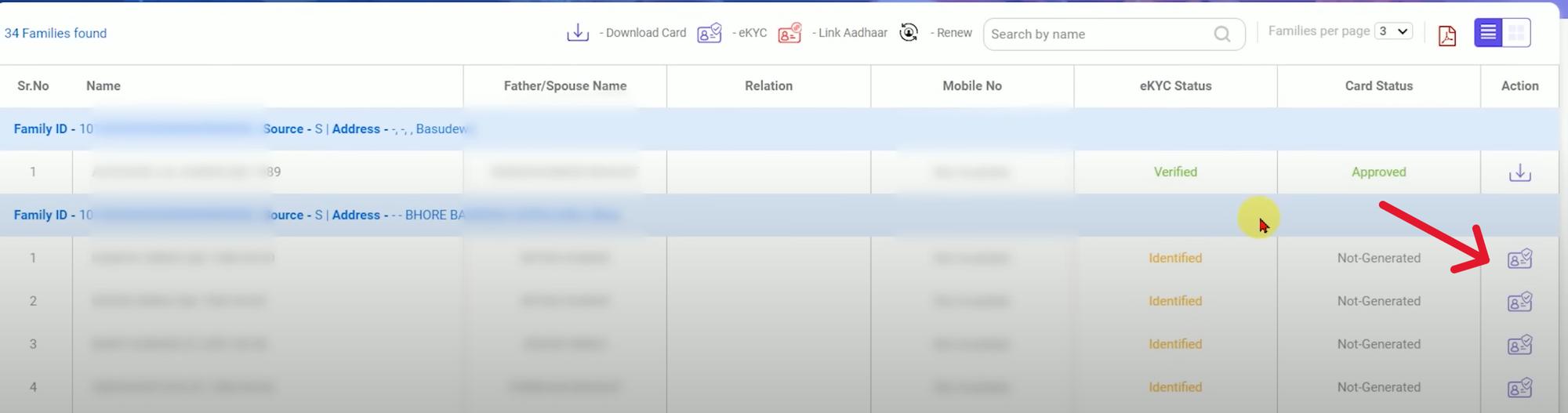Click the Card Status column header
This screenshot has width=1568, height=413.
tap(1378, 86)
